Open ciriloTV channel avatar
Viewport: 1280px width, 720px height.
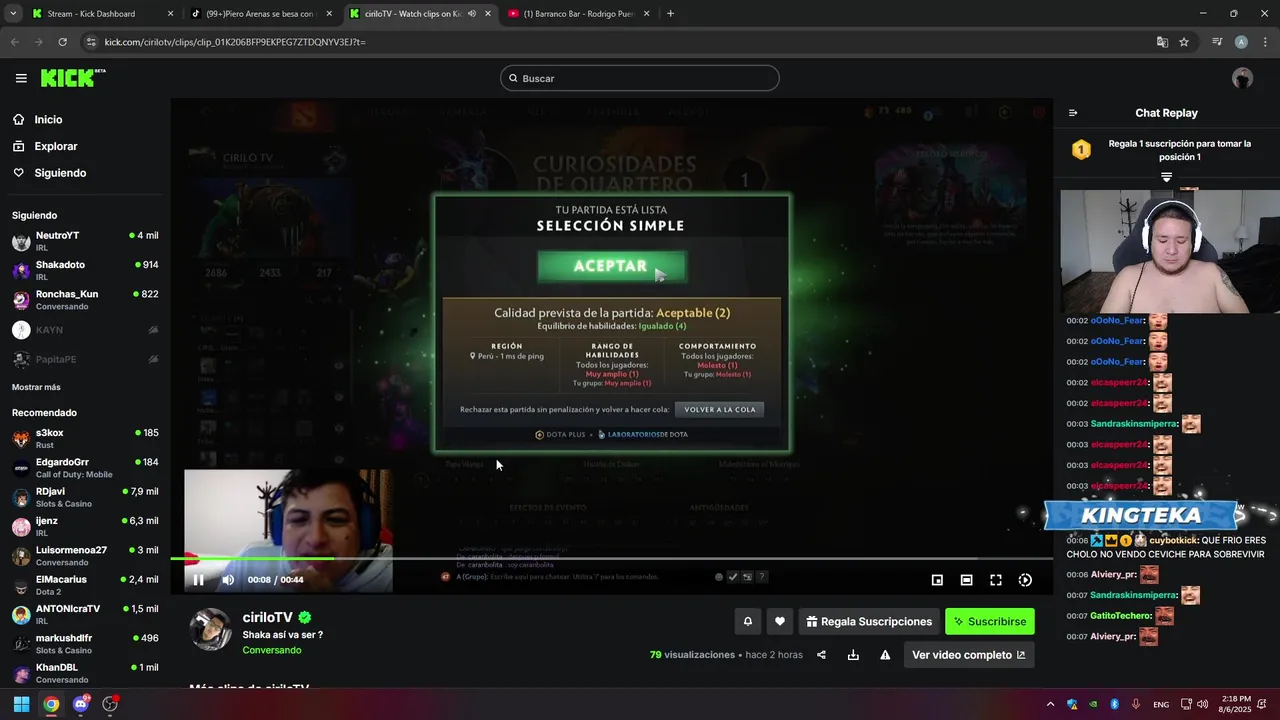pos(210,630)
